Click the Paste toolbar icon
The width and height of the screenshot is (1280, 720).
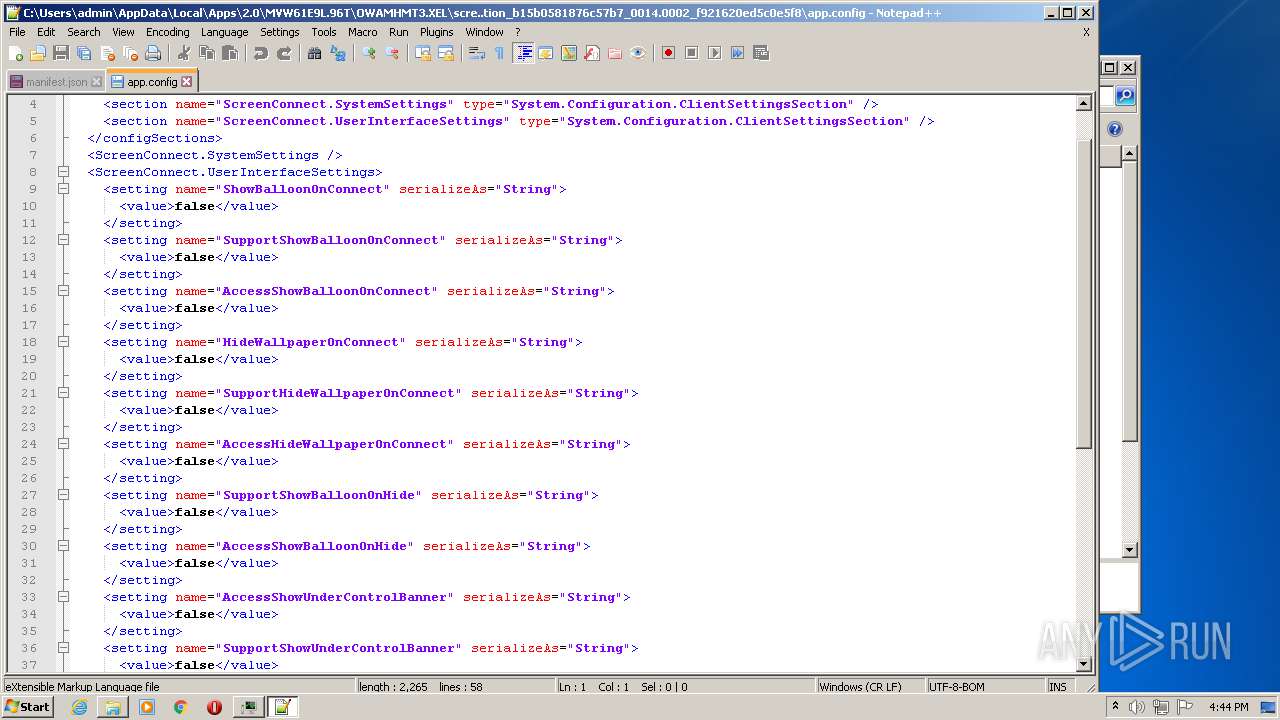(x=229, y=53)
